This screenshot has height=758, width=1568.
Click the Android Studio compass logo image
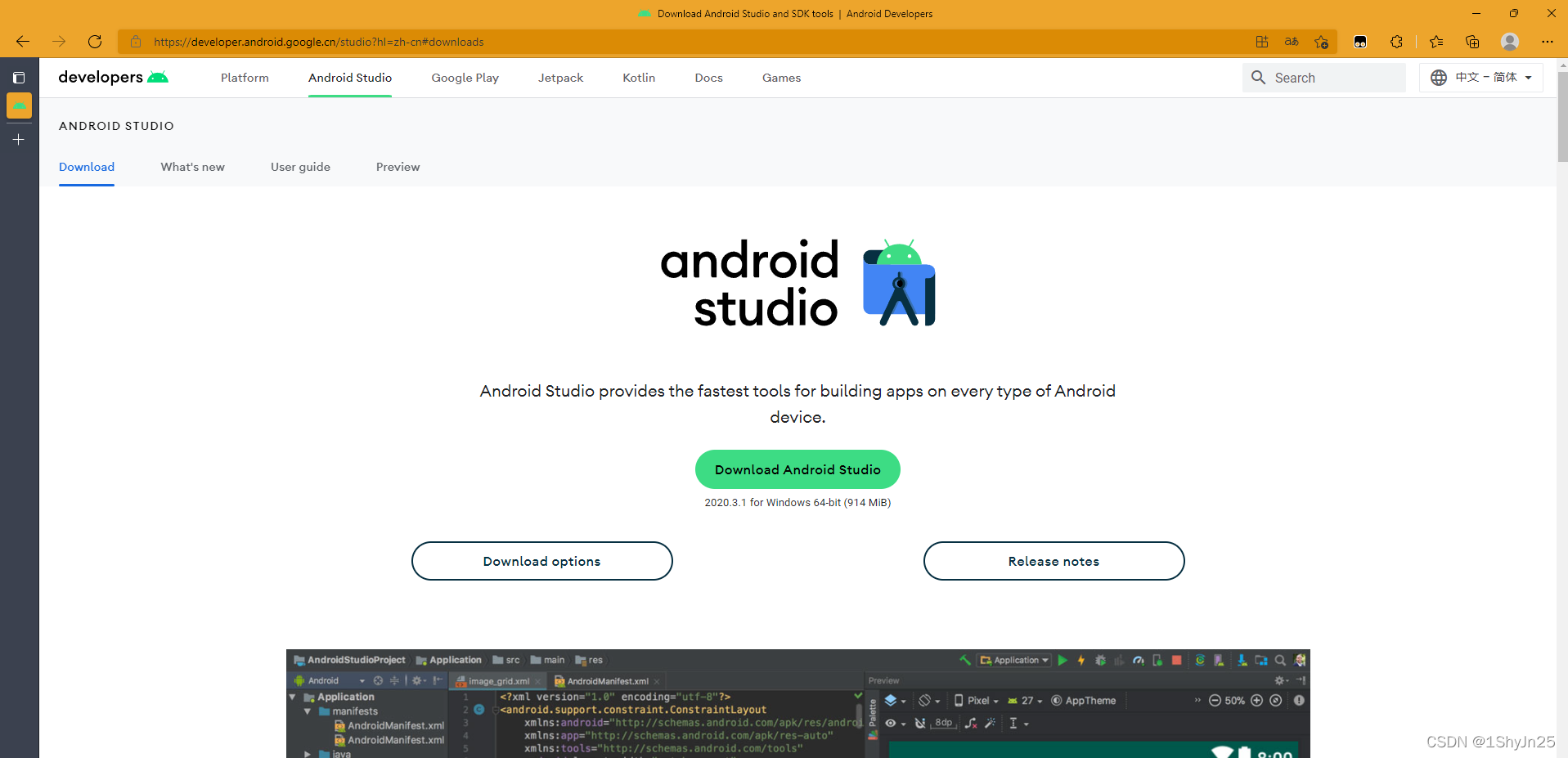point(899,283)
